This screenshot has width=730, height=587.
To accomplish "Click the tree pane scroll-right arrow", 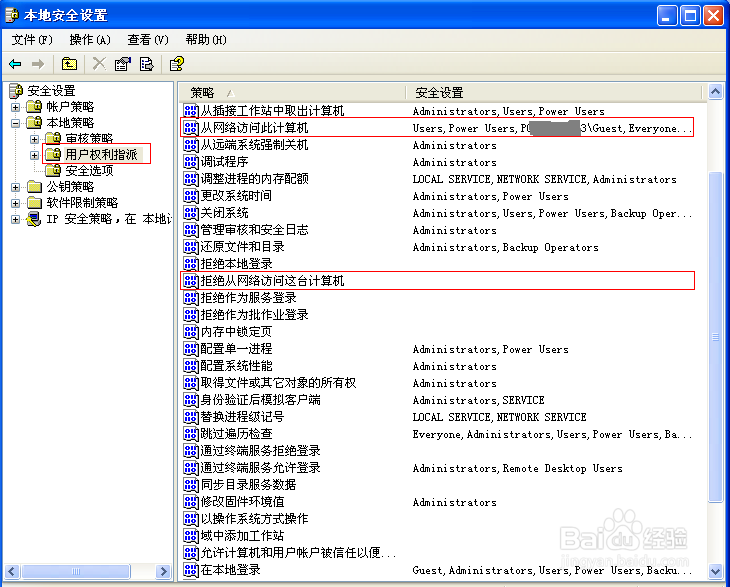I will coord(163,571).
